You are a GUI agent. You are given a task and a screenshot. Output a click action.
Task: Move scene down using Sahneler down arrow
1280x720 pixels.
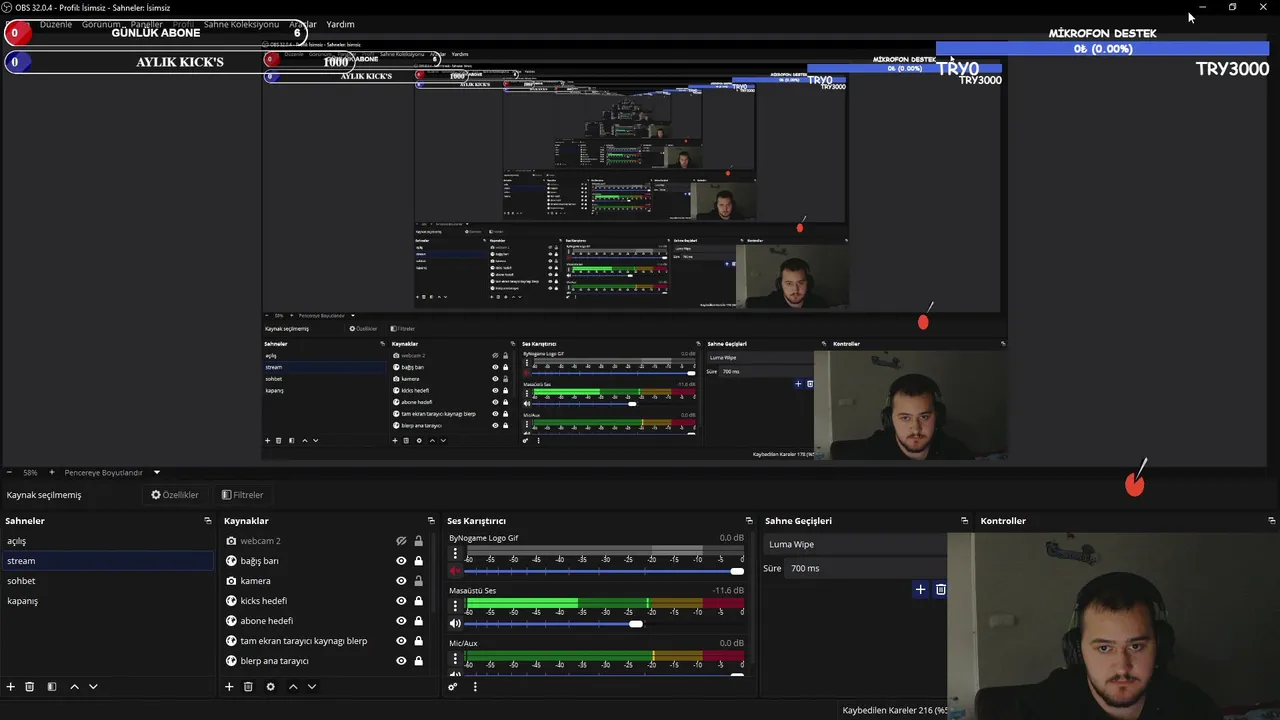point(93,687)
